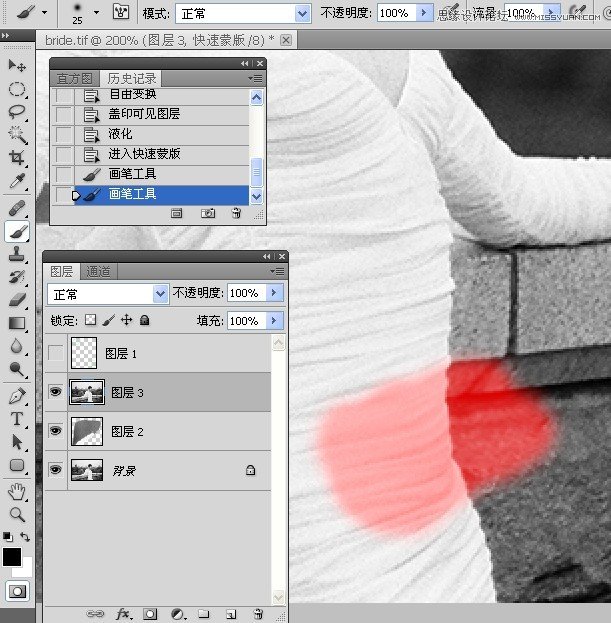This screenshot has height=623, width=611.
Task: Select the Eraser tool
Action: click(x=17, y=300)
